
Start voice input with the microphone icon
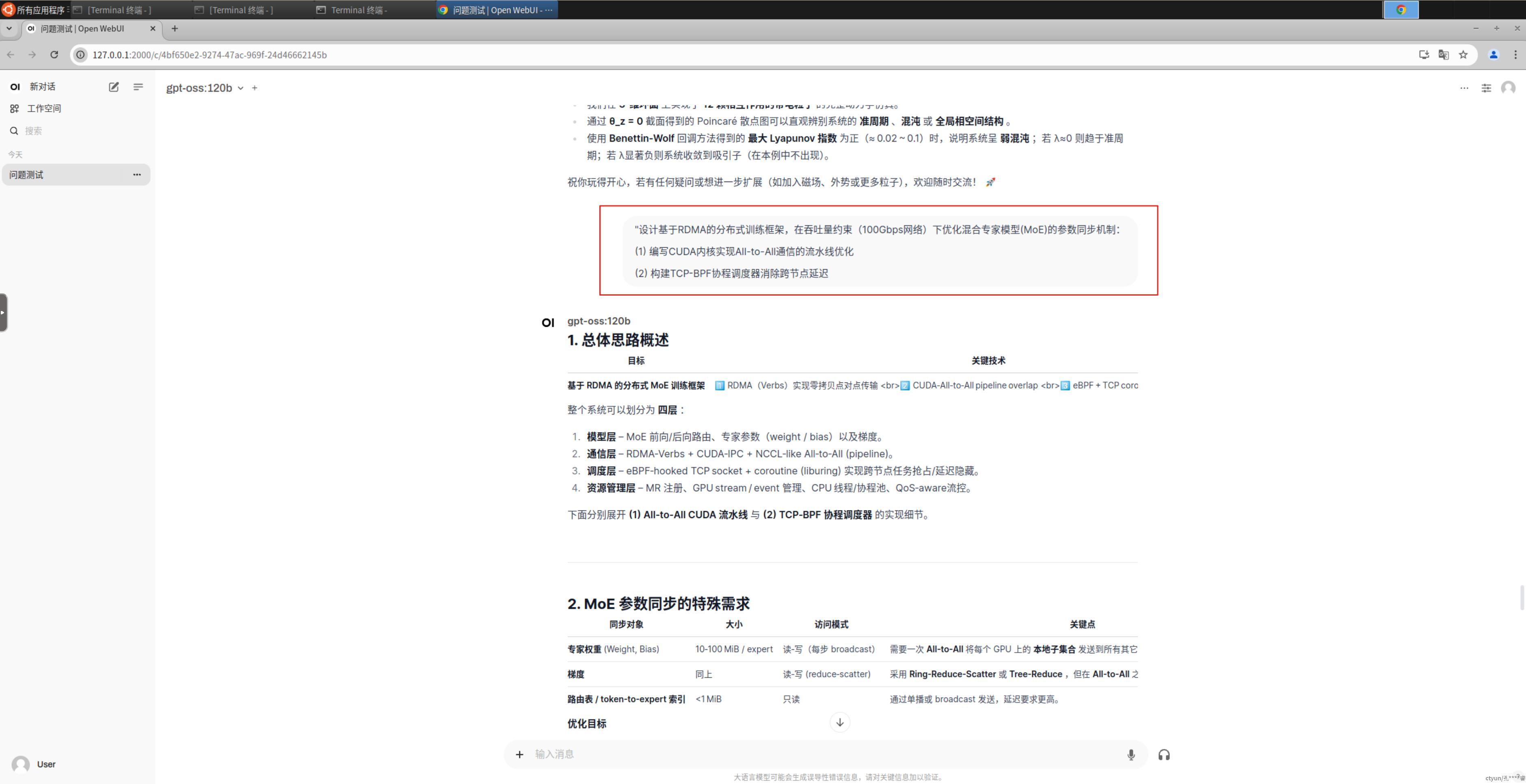pos(1131,754)
